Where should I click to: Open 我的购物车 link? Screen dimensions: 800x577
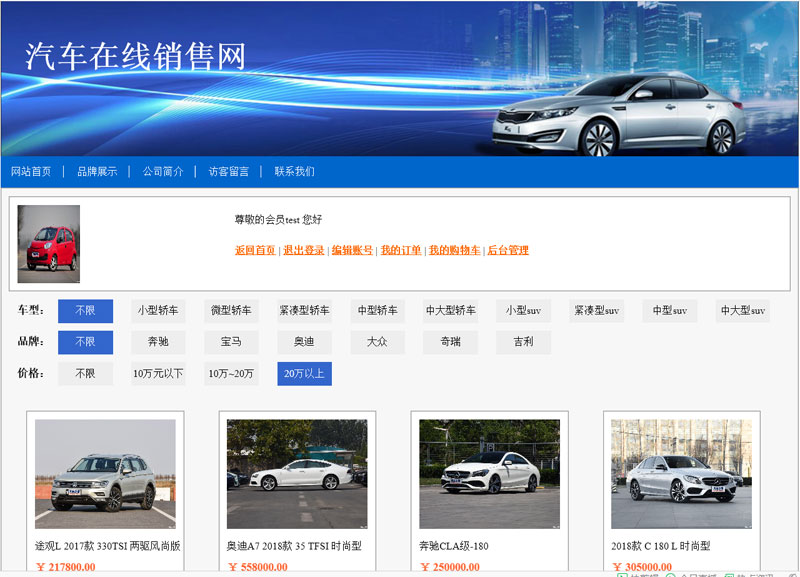(x=454, y=250)
